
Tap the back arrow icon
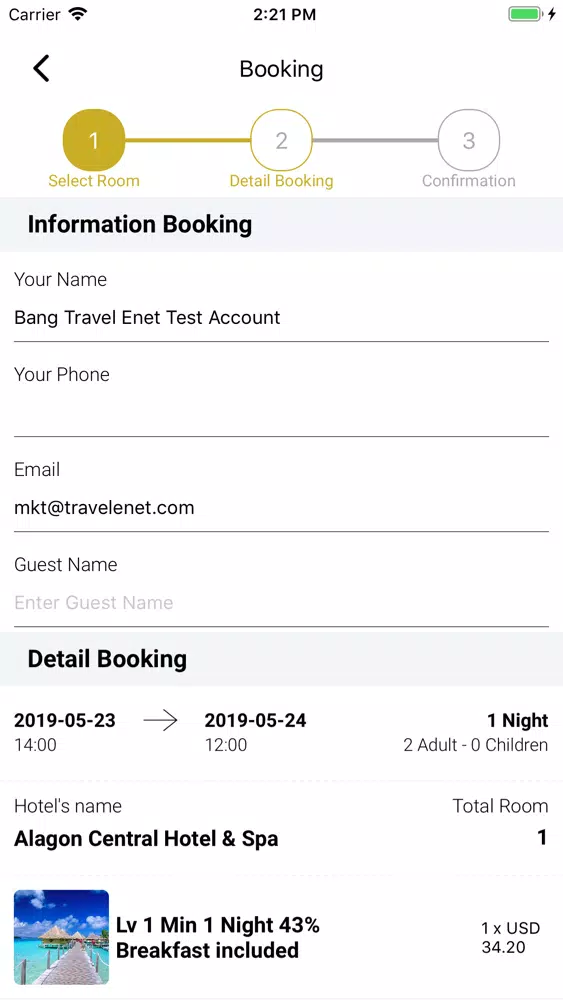tap(41, 68)
